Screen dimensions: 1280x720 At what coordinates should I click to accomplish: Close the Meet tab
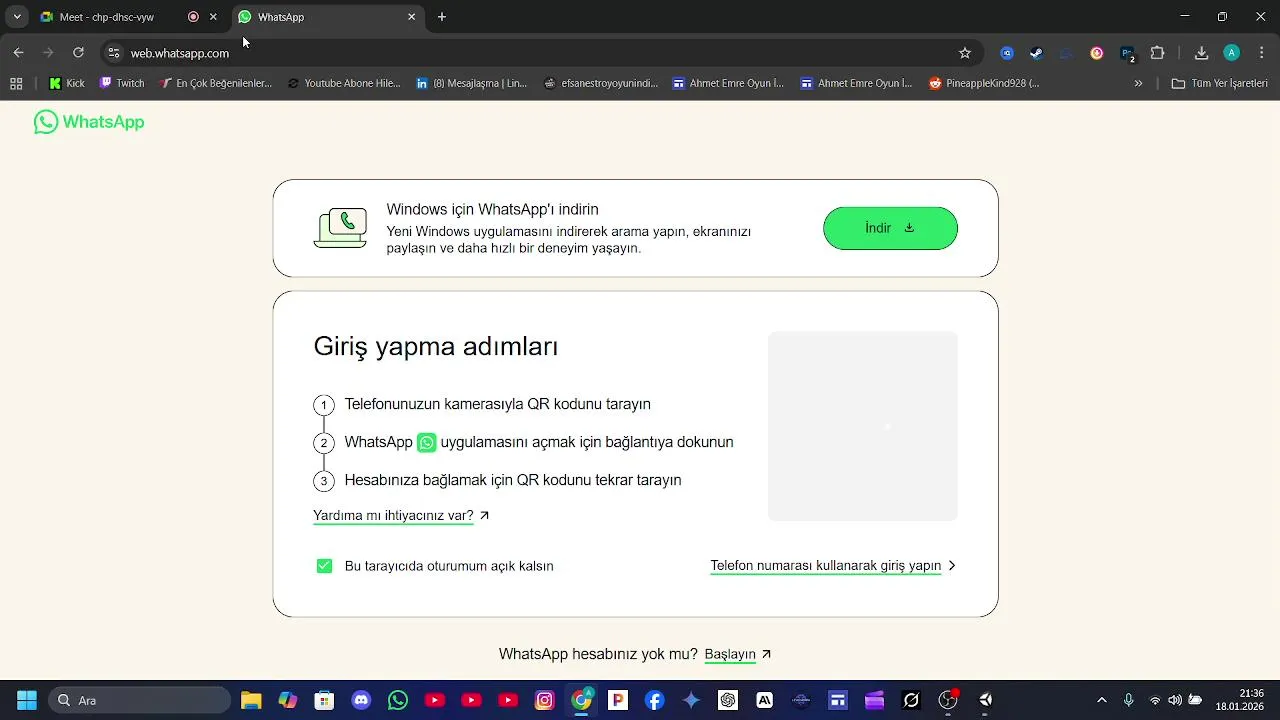[x=213, y=17]
